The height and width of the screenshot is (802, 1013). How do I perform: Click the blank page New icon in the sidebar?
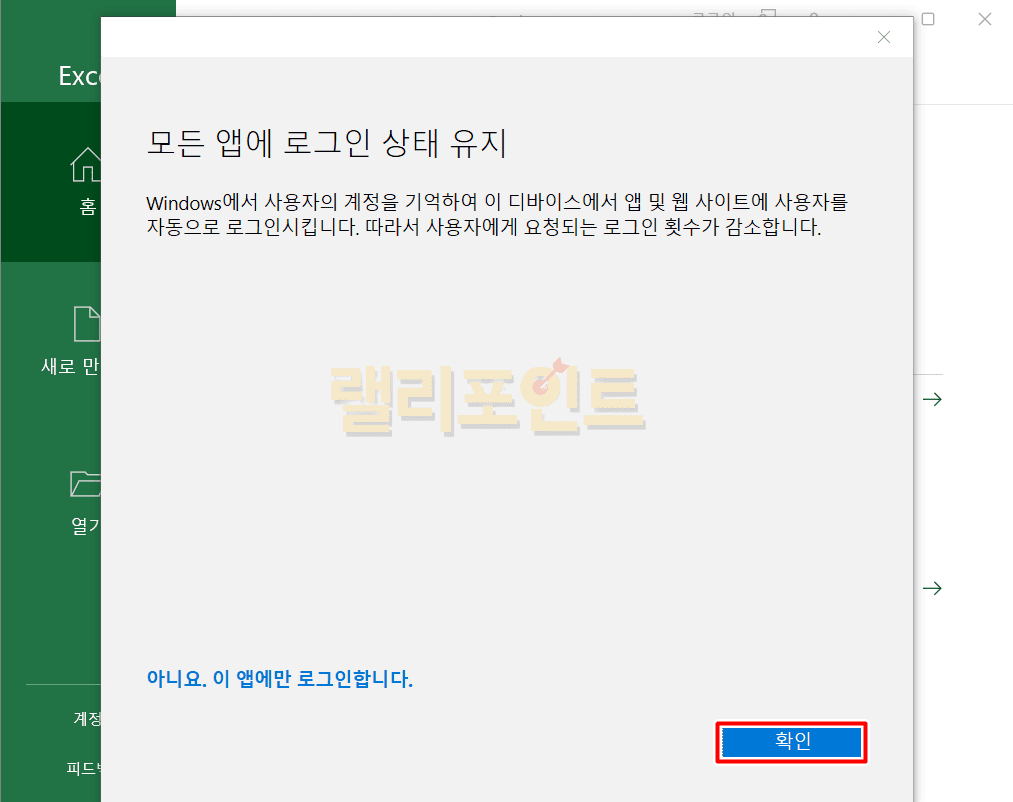click(x=87, y=324)
